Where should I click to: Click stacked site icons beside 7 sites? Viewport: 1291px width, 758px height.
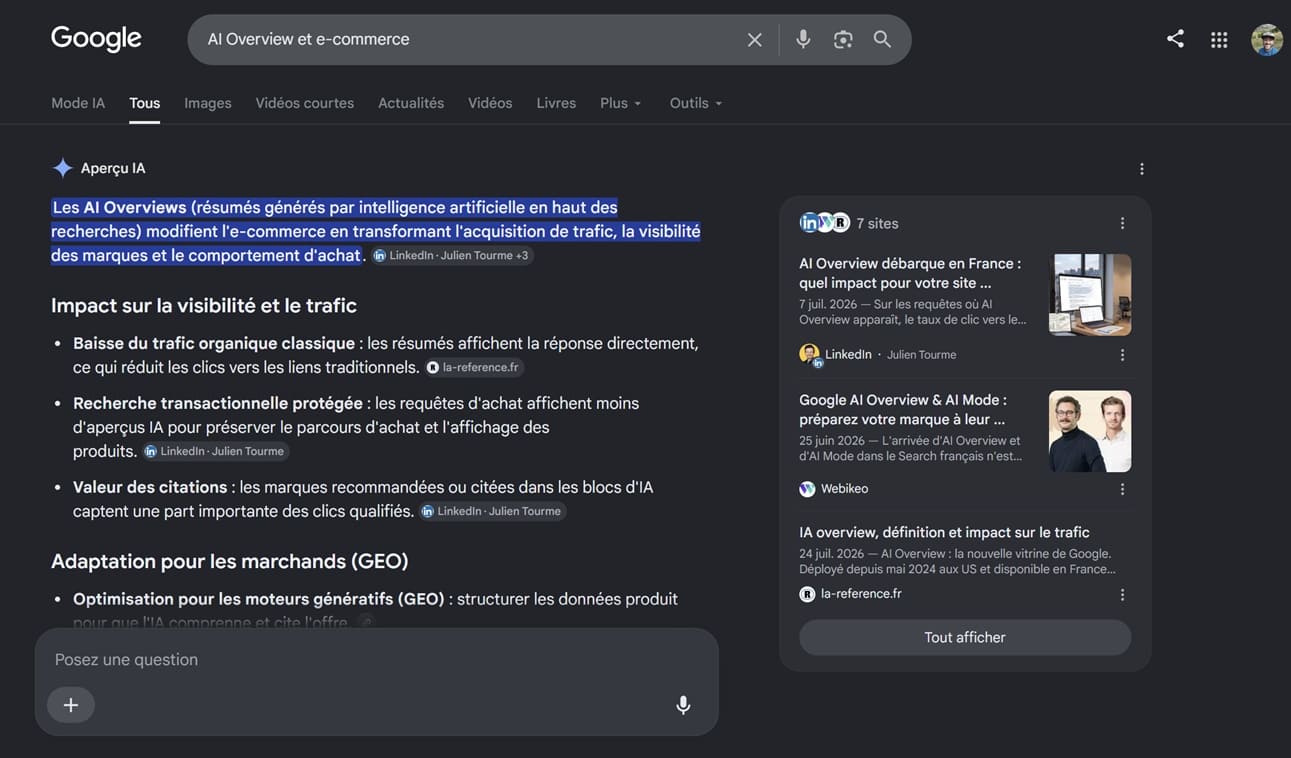[824, 223]
